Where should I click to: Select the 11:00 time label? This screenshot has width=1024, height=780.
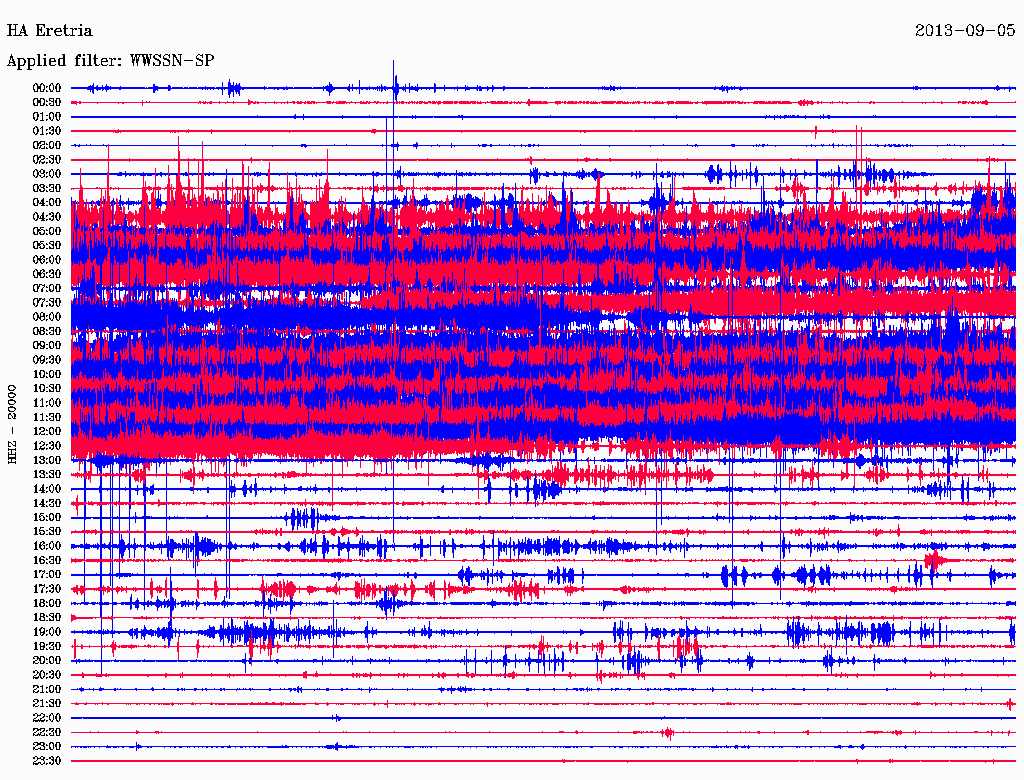pyautogui.click(x=47, y=403)
